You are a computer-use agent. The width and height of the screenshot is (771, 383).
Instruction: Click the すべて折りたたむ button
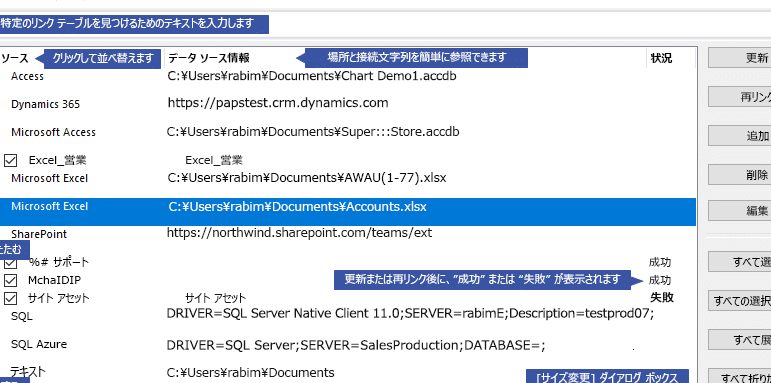point(740,376)
